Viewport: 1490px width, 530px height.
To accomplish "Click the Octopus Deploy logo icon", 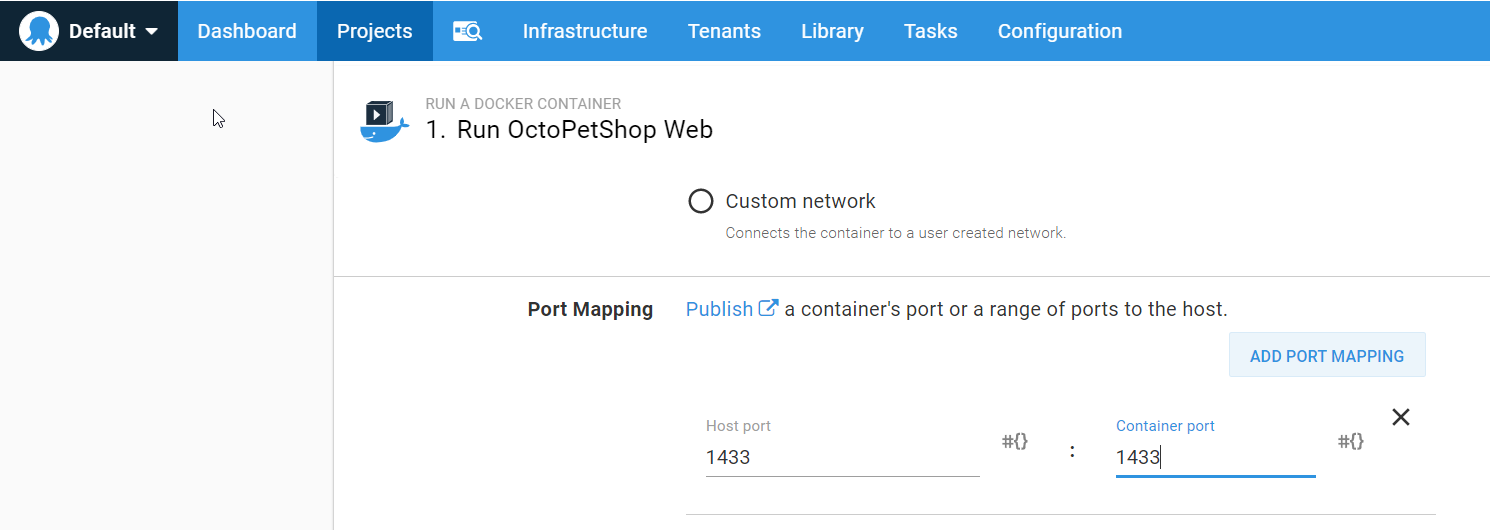I will (x=39, y=31).
